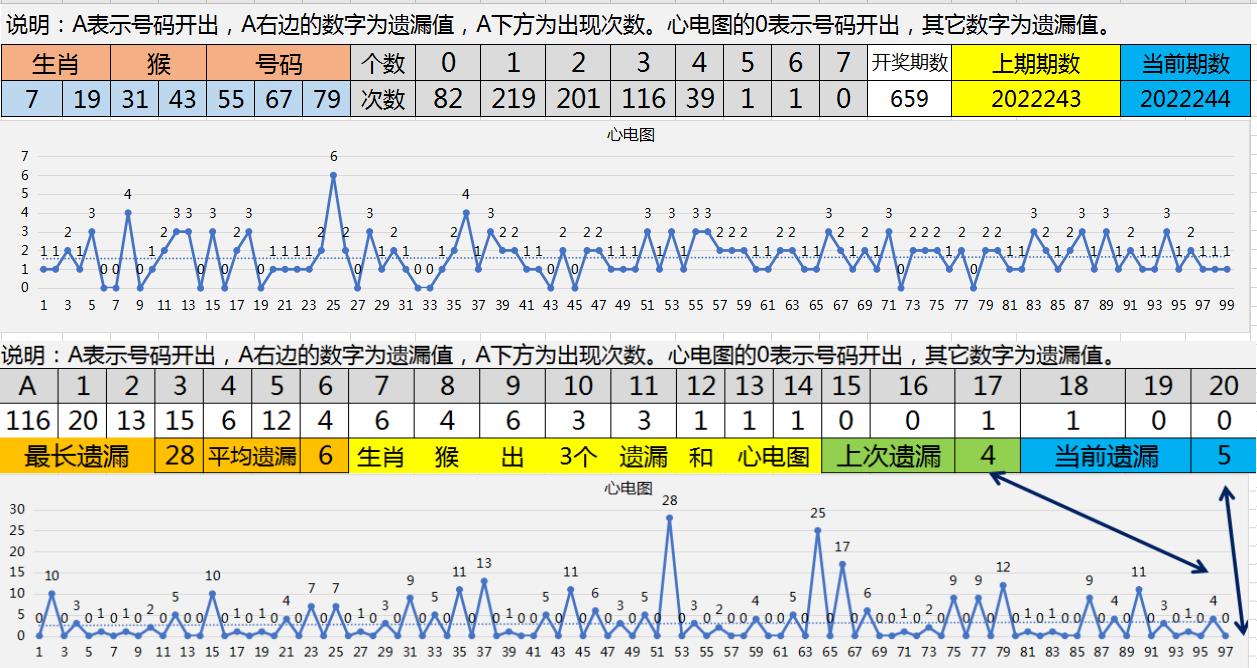This screenshot has height=668, width=1257.
Task: Select the cell showing 2022243
Action: [x=1035, y=99]
